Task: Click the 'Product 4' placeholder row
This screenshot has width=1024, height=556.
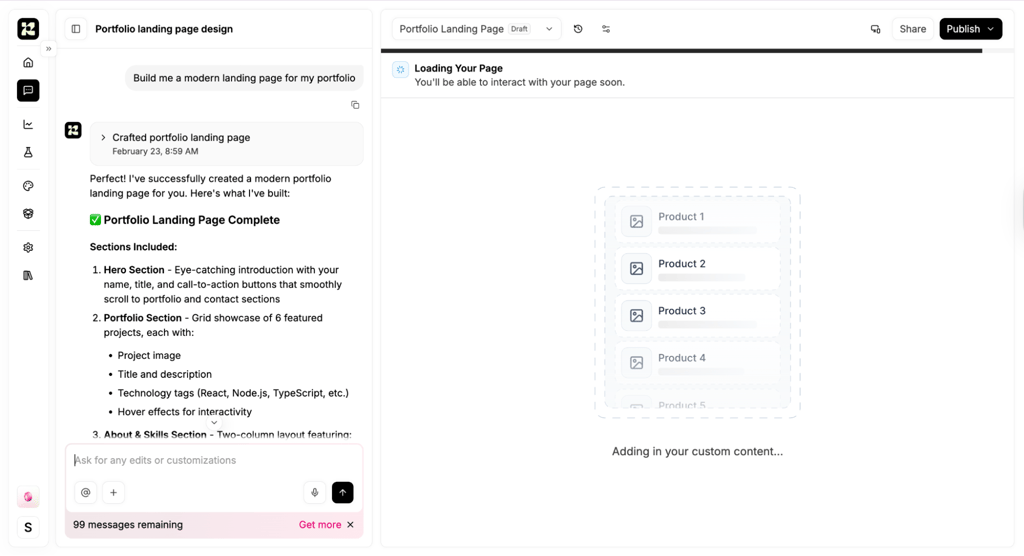Action: pyautogui.click(x=697, y=363)
